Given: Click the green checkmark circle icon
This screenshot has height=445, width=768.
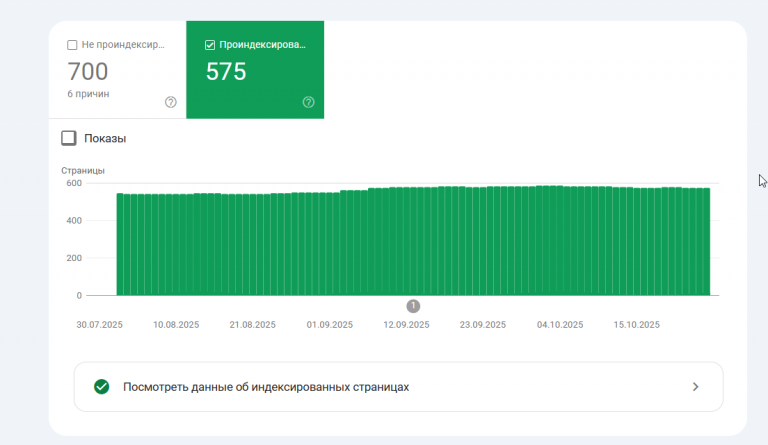Looking at the screenshot, I should tap(101, 387).
